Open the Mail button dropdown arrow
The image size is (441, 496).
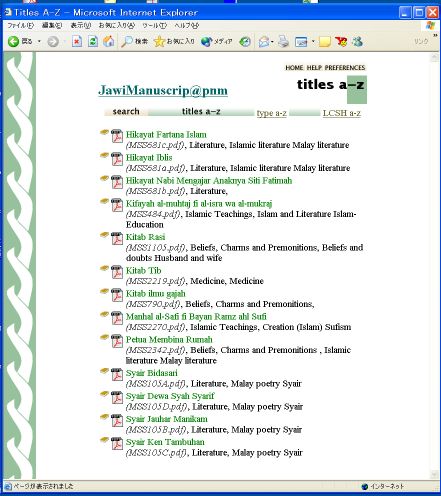point(272,42)
